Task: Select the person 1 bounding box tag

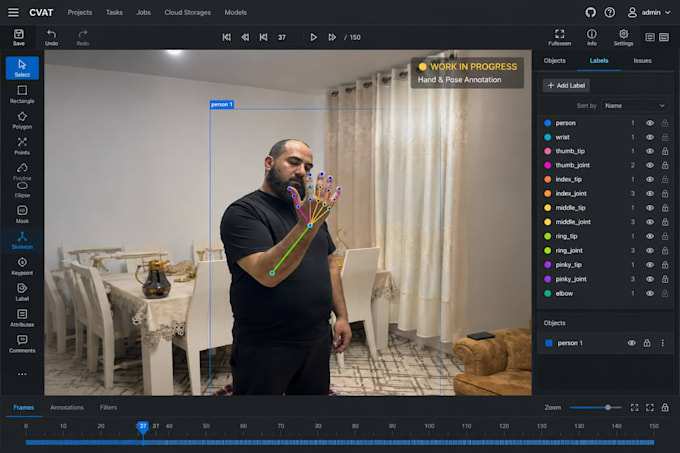Action: coord(222,104)
